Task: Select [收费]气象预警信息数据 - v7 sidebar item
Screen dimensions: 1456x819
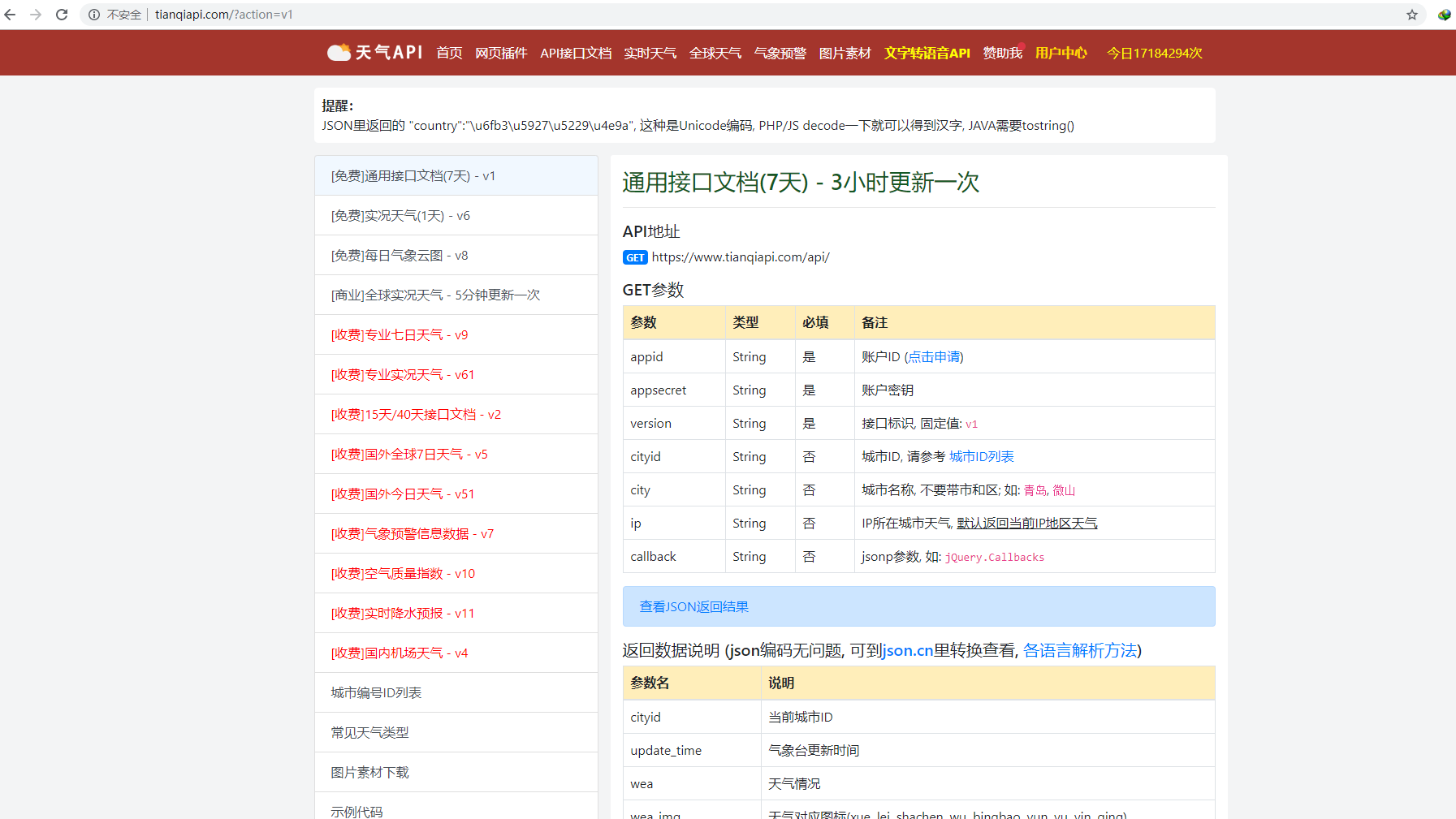Action: (456, 533)
